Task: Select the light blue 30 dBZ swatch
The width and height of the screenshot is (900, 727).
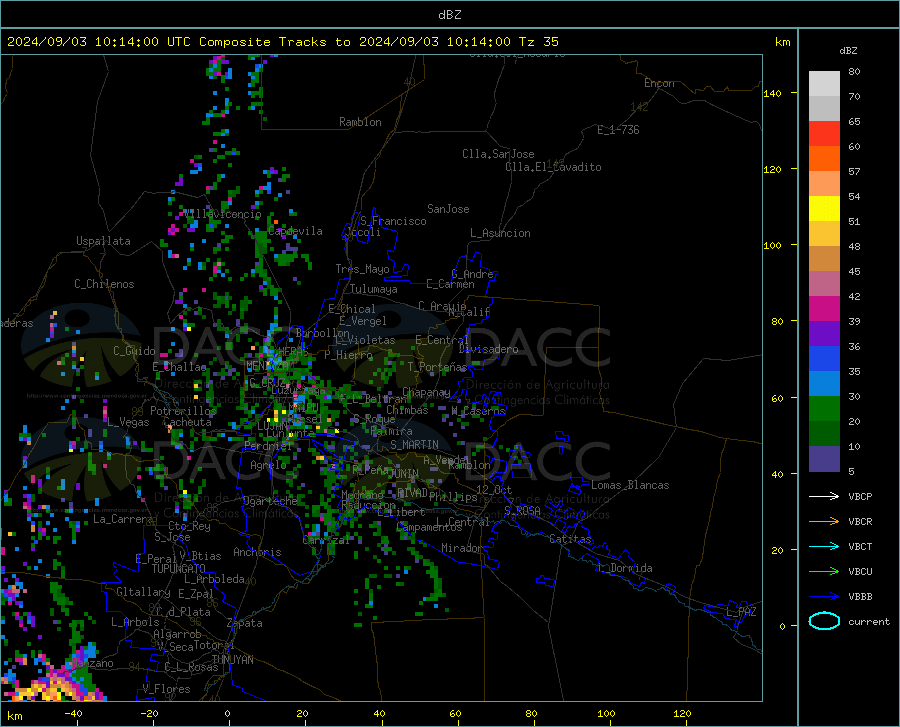Action: pyautogui.click(x=824, y=384)
